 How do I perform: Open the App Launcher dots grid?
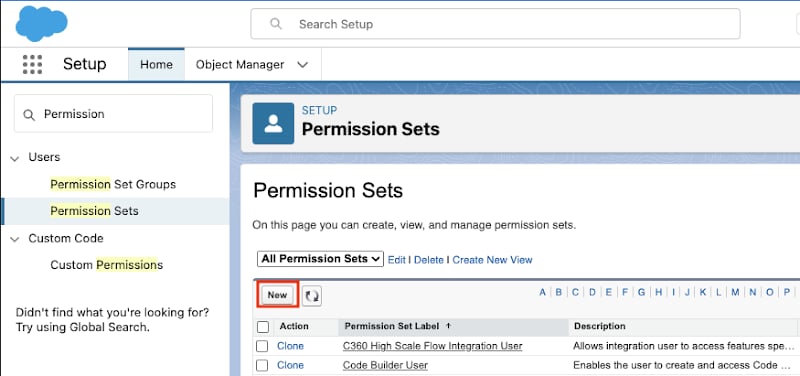[x=33, y=65]
